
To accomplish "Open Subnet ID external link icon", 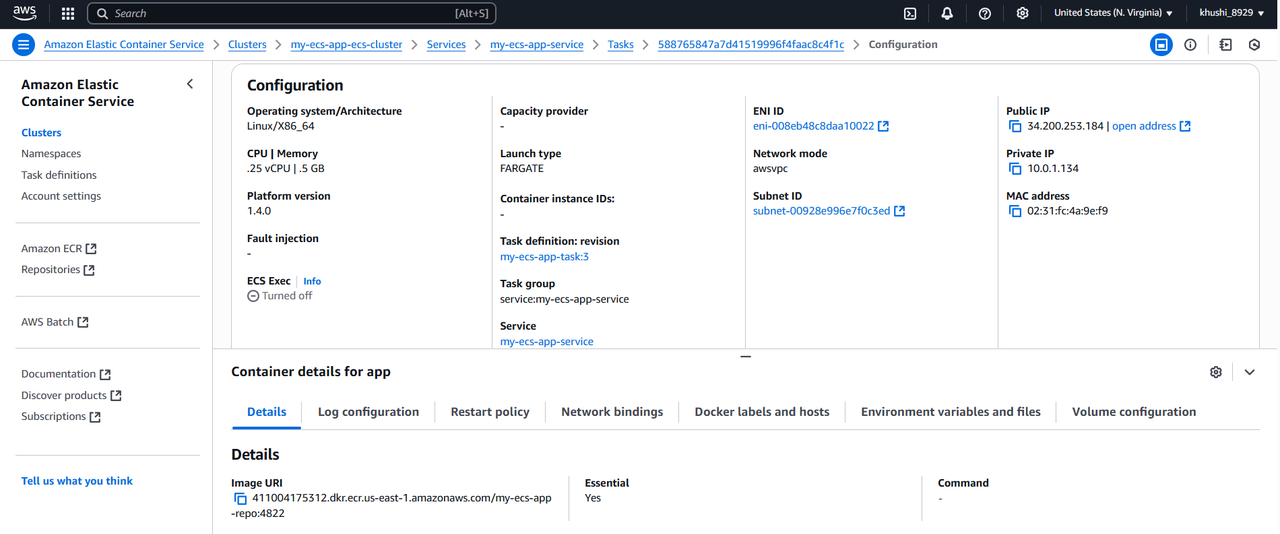I will click(899, 212).
